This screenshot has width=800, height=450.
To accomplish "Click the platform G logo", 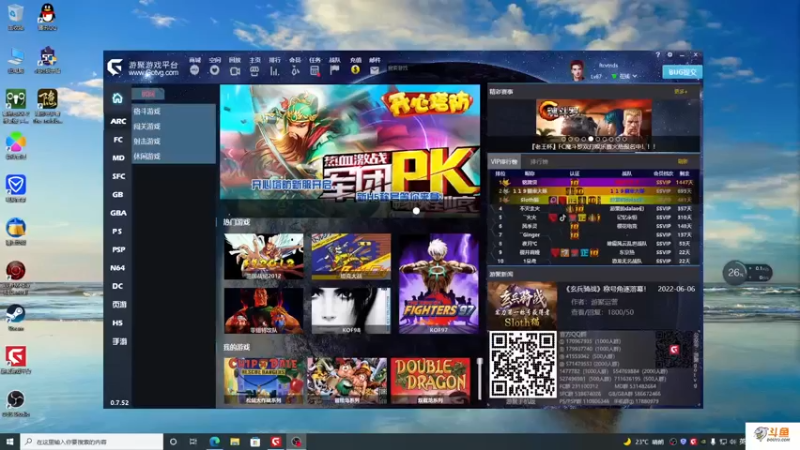I will [x=115, y=67].
